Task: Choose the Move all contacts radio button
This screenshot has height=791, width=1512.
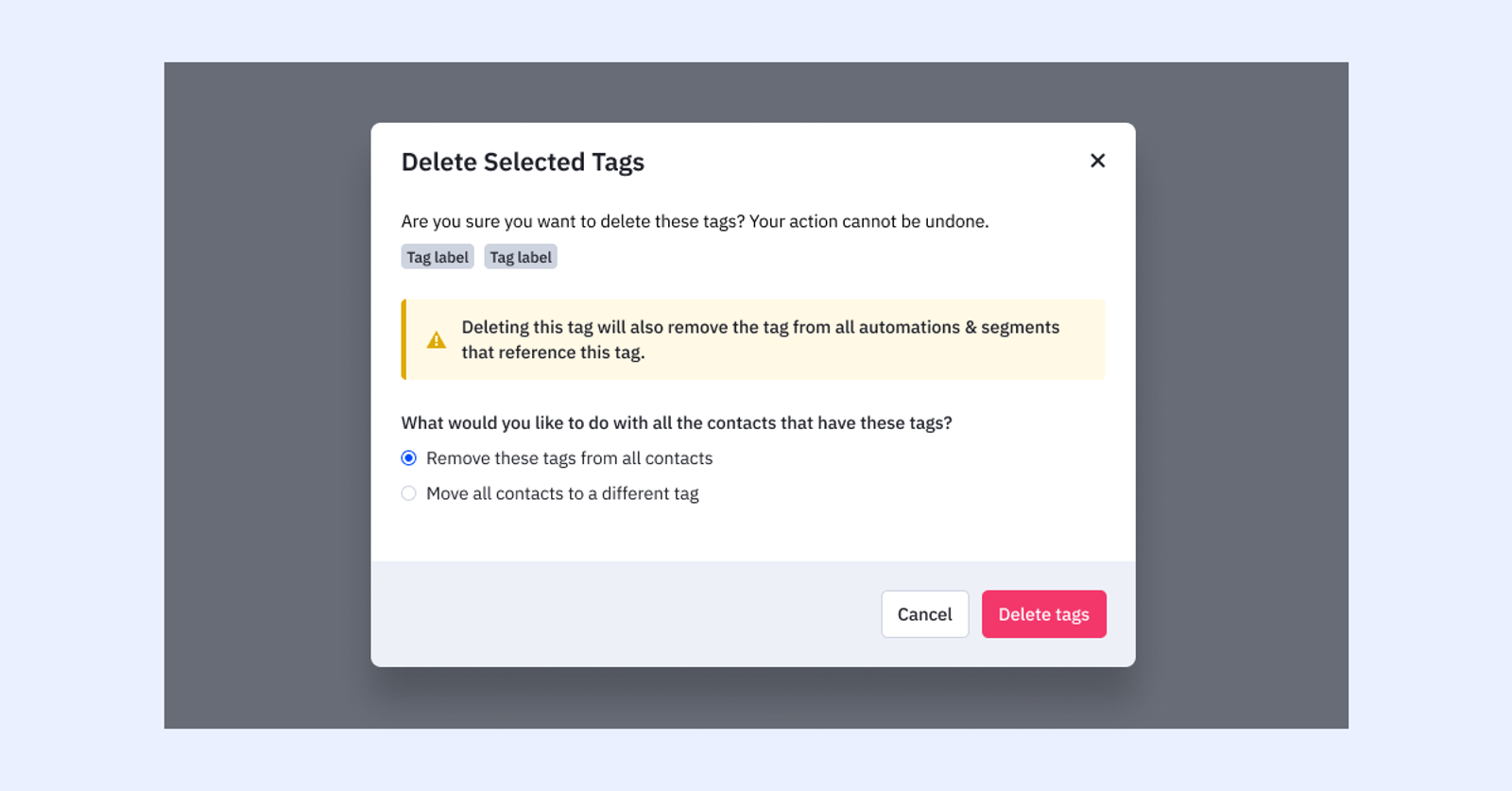Action: (408, 493)
